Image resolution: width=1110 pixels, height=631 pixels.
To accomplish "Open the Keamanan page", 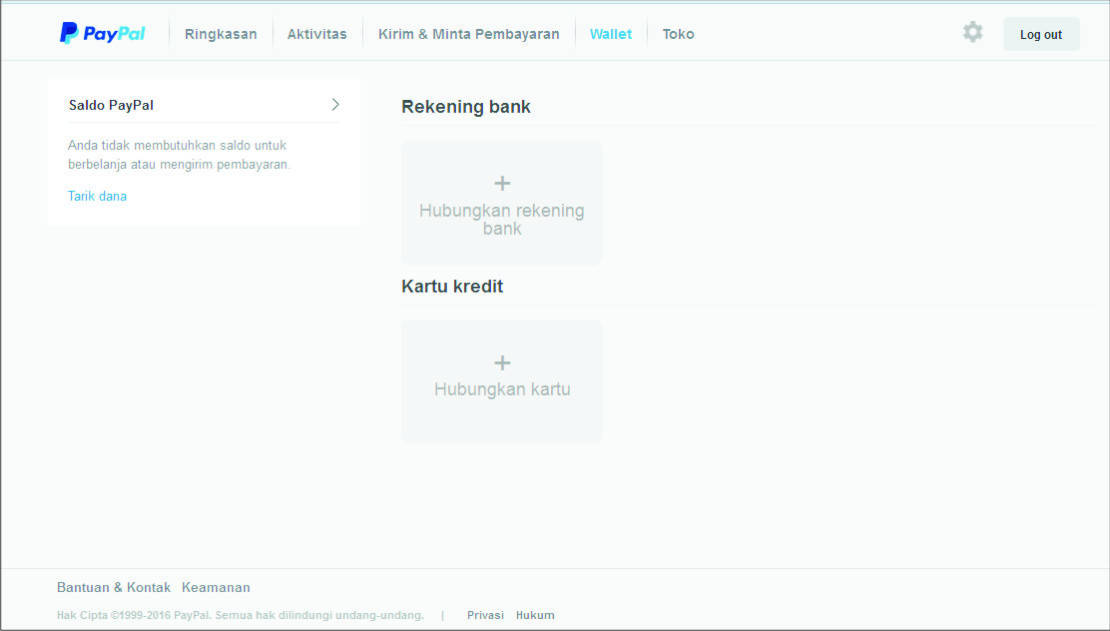I will tap(216, 587).
